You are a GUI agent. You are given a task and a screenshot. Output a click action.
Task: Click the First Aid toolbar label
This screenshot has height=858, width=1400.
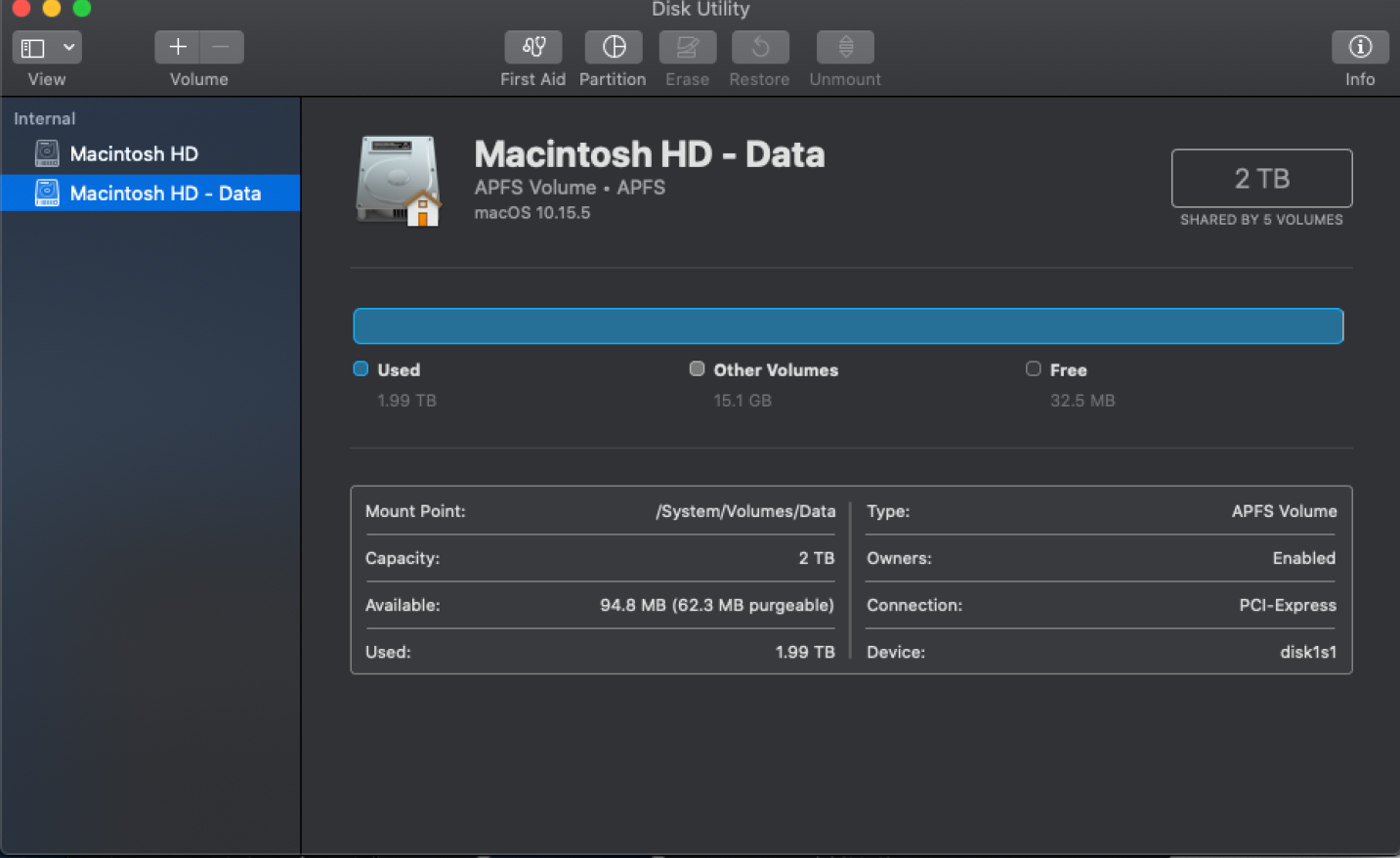tap(533, 79)
